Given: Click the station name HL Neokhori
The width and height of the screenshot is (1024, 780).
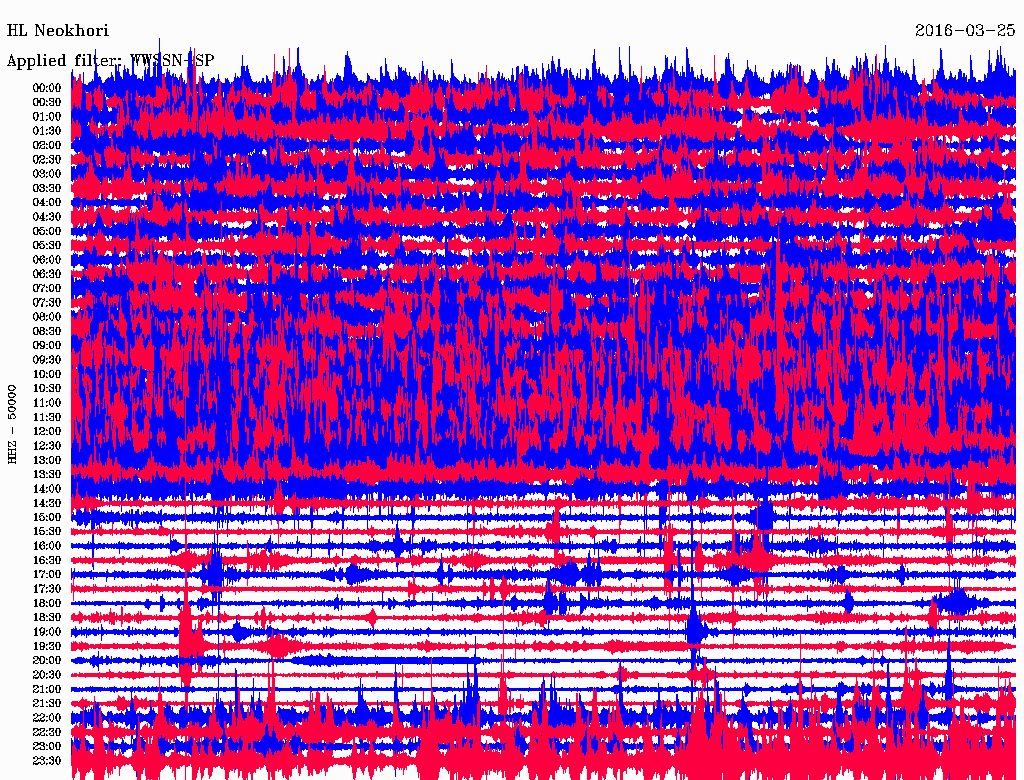Looking at the screenshot, I should pyautogui.click(x=57, y=31).
